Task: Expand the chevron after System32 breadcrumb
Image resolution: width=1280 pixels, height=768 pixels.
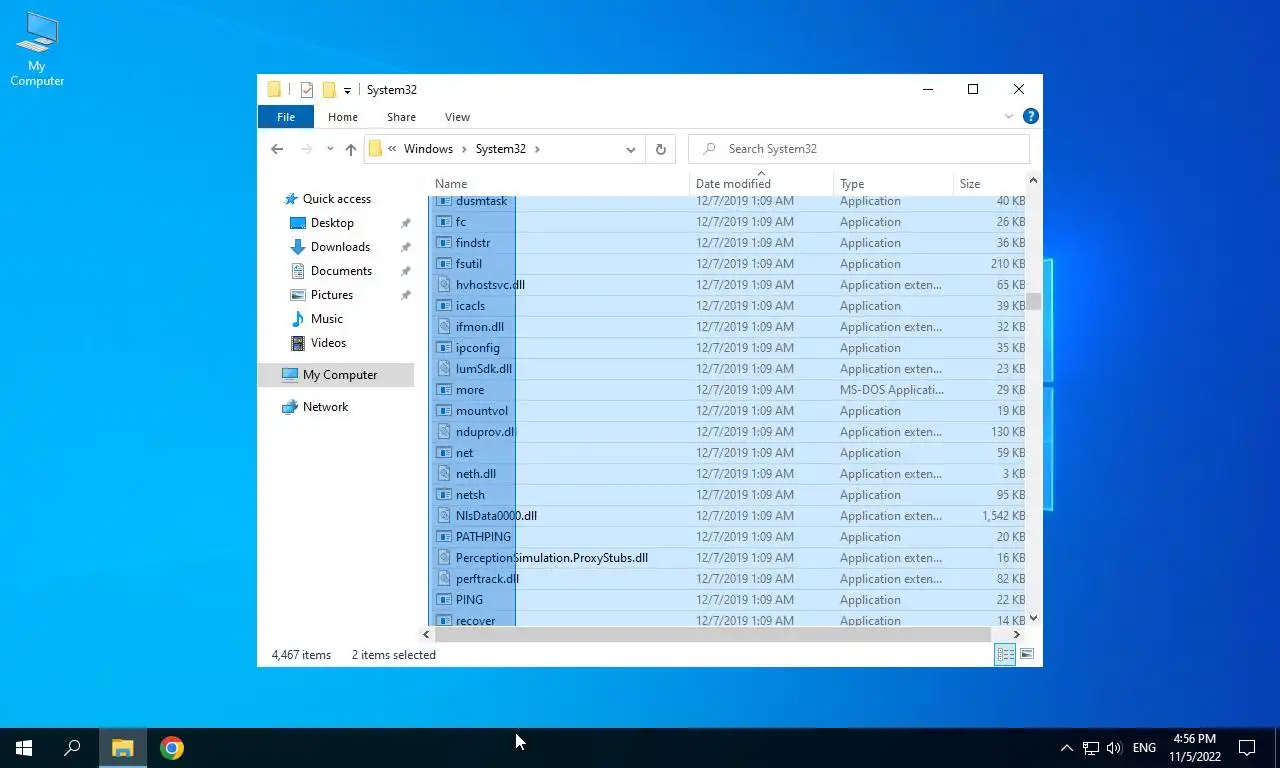Action: pyautogui.click(x=537, y=149)
